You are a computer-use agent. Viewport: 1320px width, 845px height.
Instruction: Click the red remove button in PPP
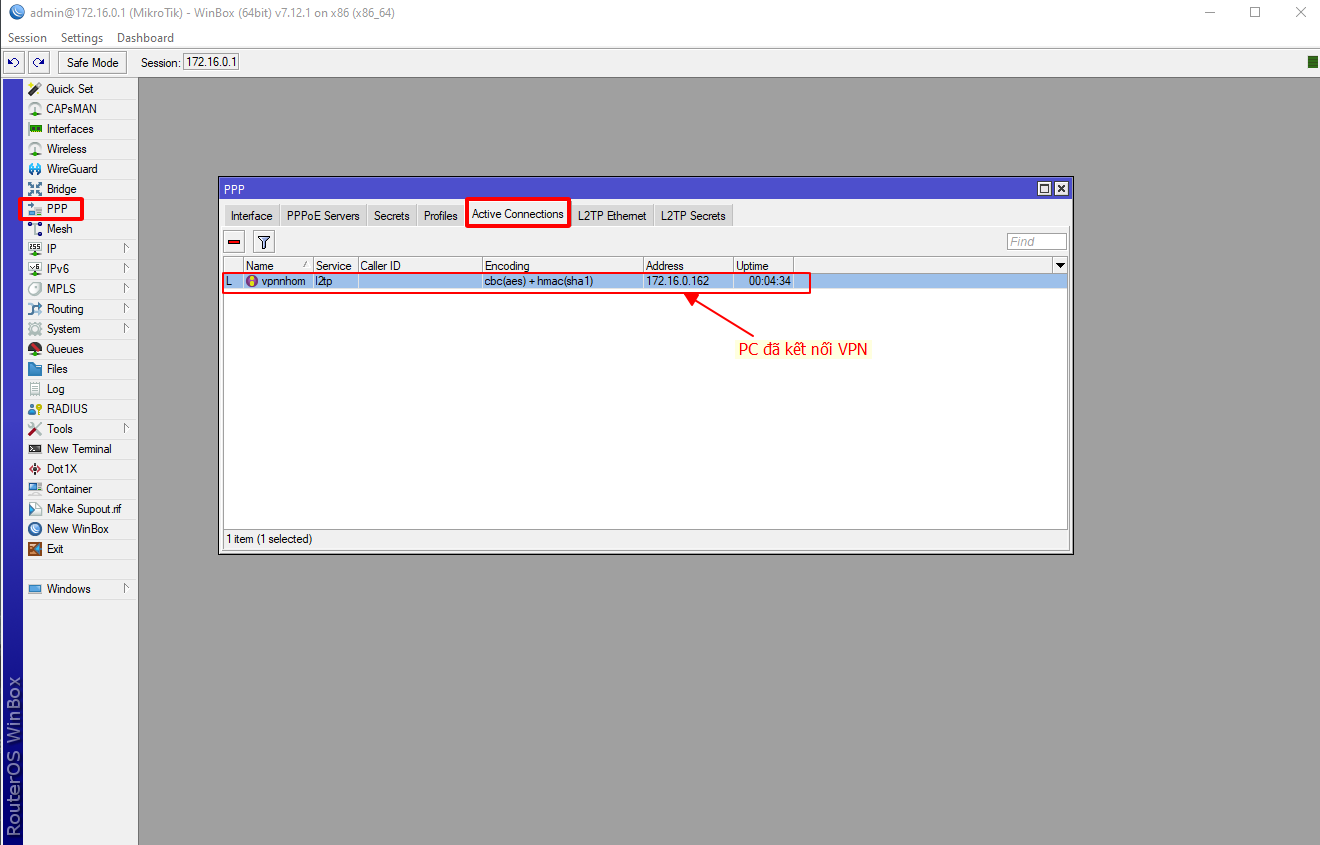[234, 241]
